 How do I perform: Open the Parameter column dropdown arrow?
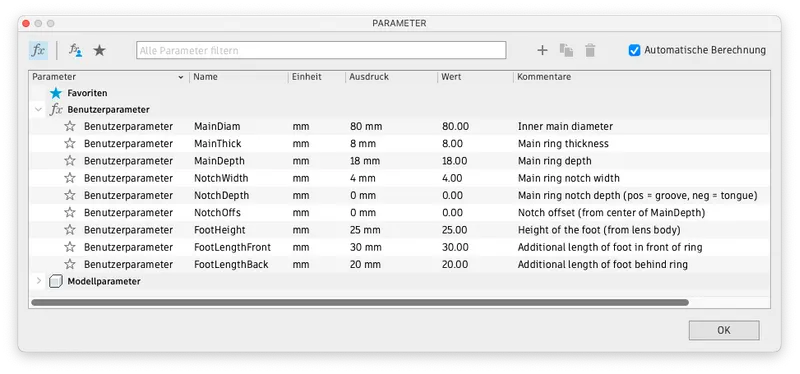coord(181,78)
